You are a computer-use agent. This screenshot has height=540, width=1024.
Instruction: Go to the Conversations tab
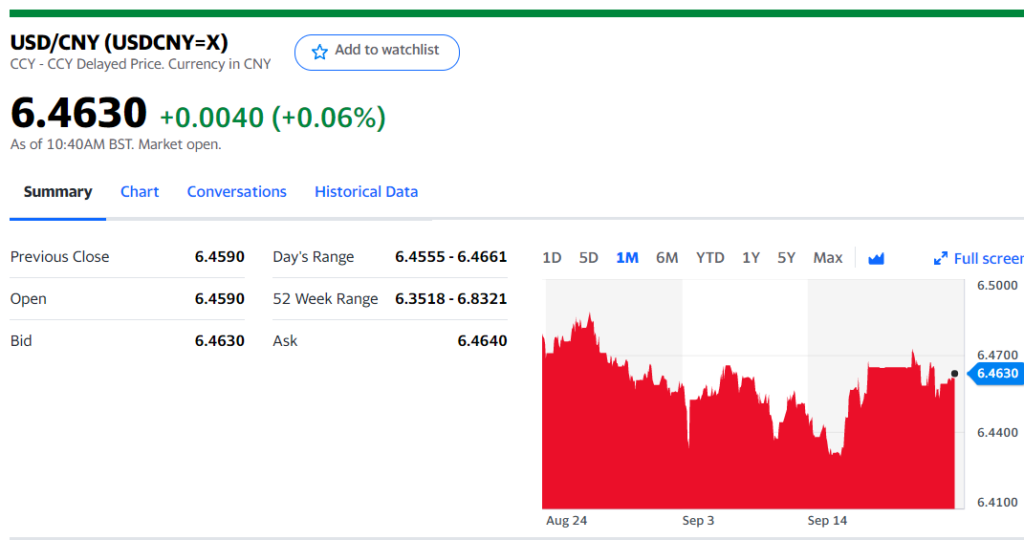point(237,192)
